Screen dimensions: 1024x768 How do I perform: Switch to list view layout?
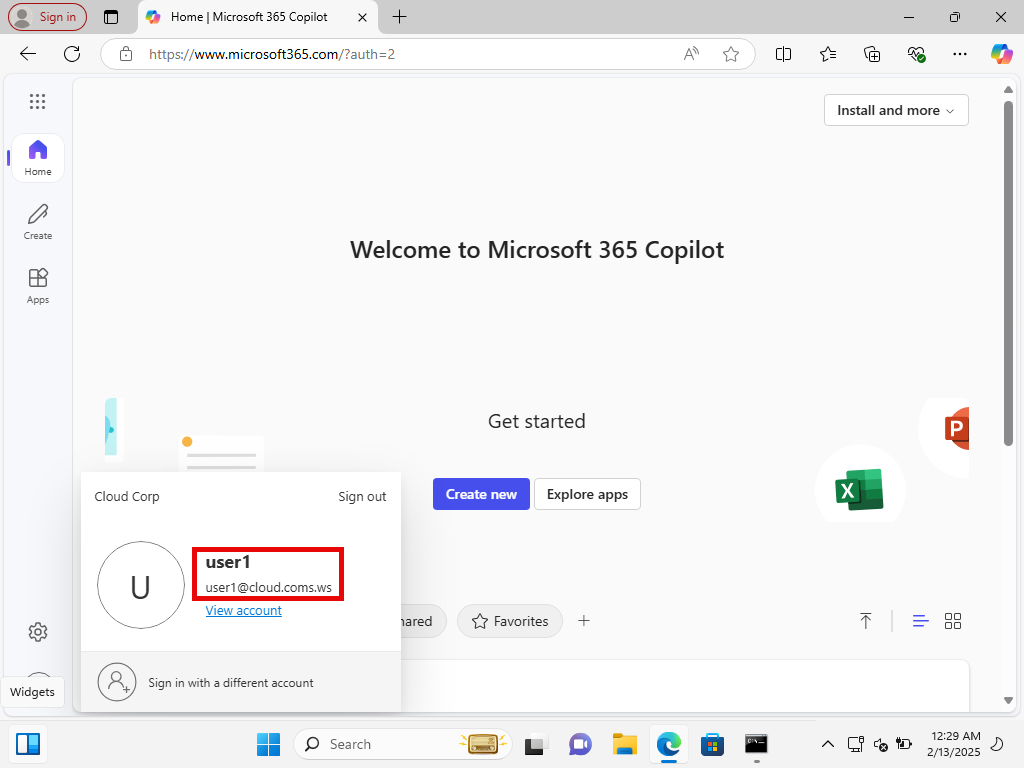click(920, 621)
